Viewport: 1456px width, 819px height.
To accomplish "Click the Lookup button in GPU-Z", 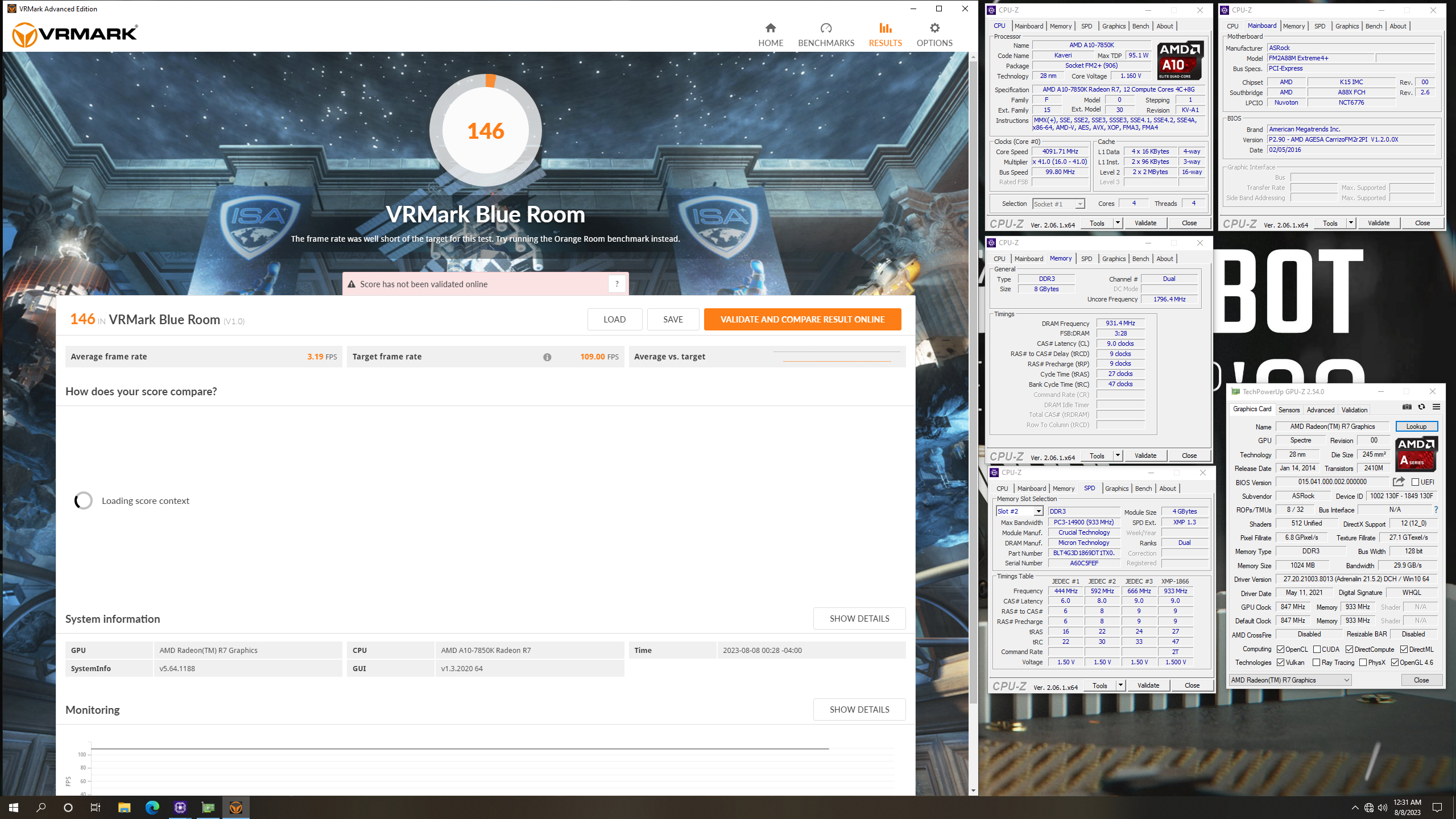I will tap(1416, 426).
